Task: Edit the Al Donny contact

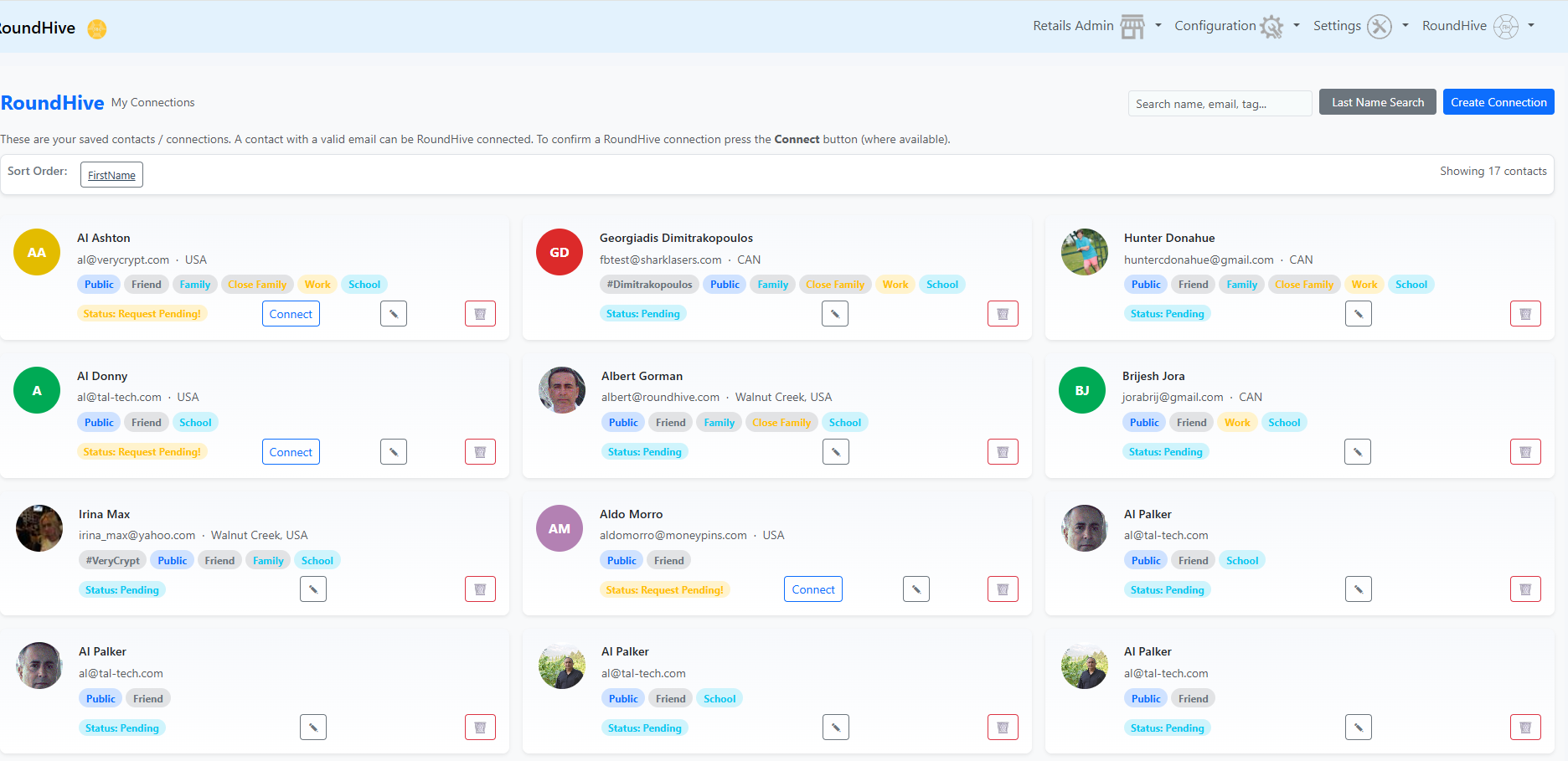Action: 394,452
